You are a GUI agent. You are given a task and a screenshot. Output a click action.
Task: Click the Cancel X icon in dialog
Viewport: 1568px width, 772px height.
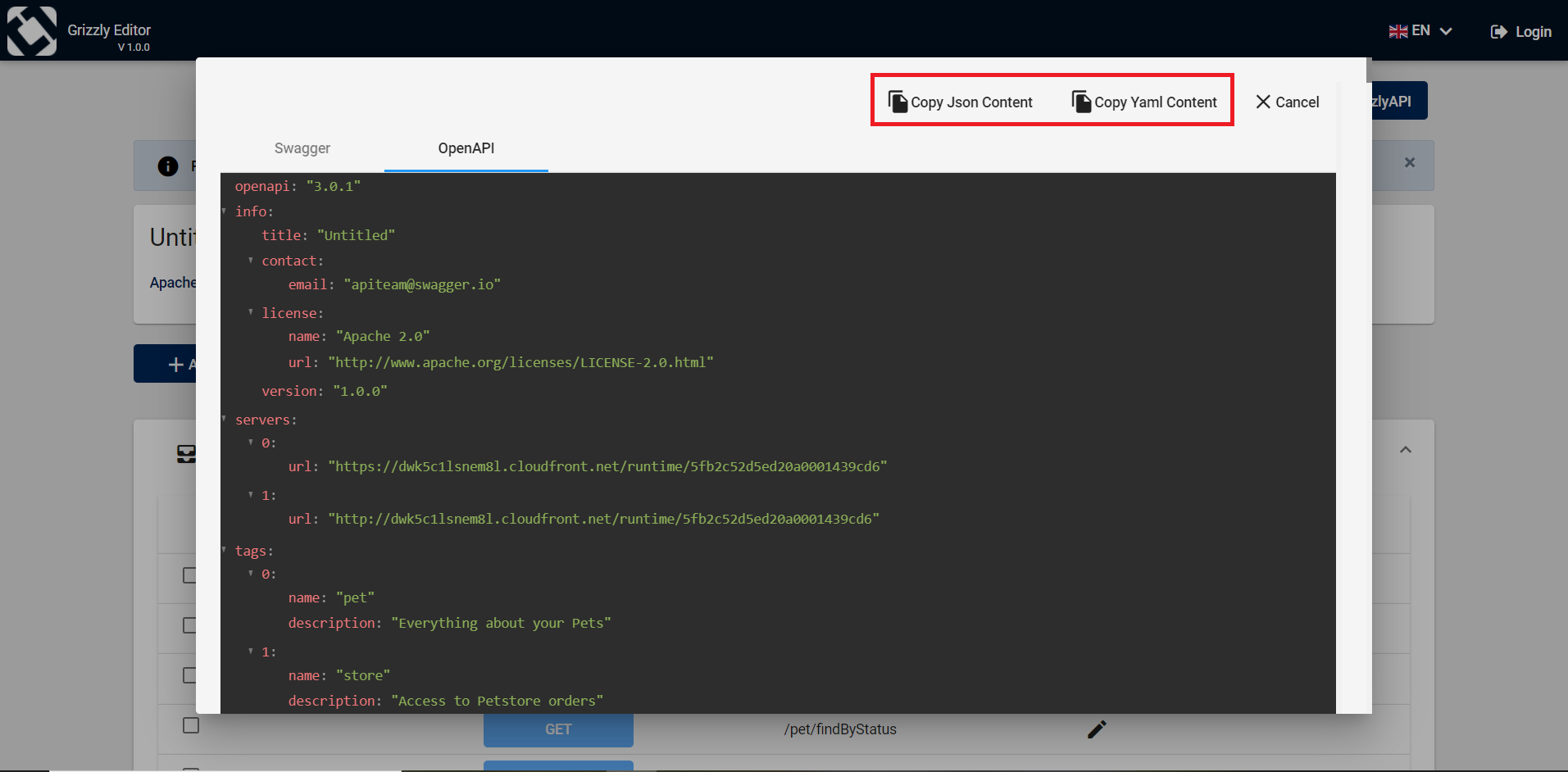pyautogui.click(x=1263, y=102)
